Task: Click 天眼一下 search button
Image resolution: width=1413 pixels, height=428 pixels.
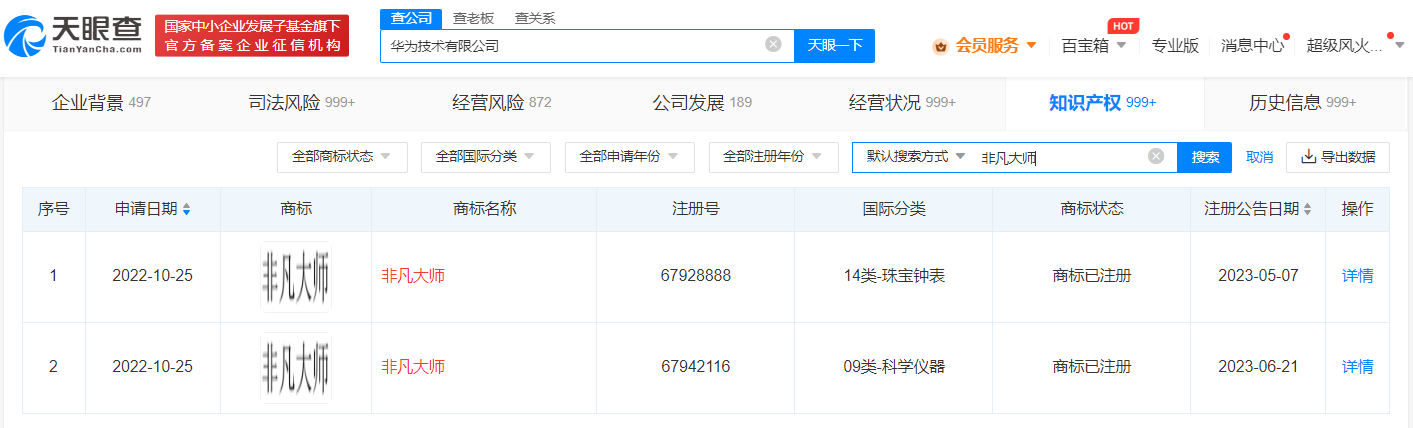Action: (x=834, y=45)
